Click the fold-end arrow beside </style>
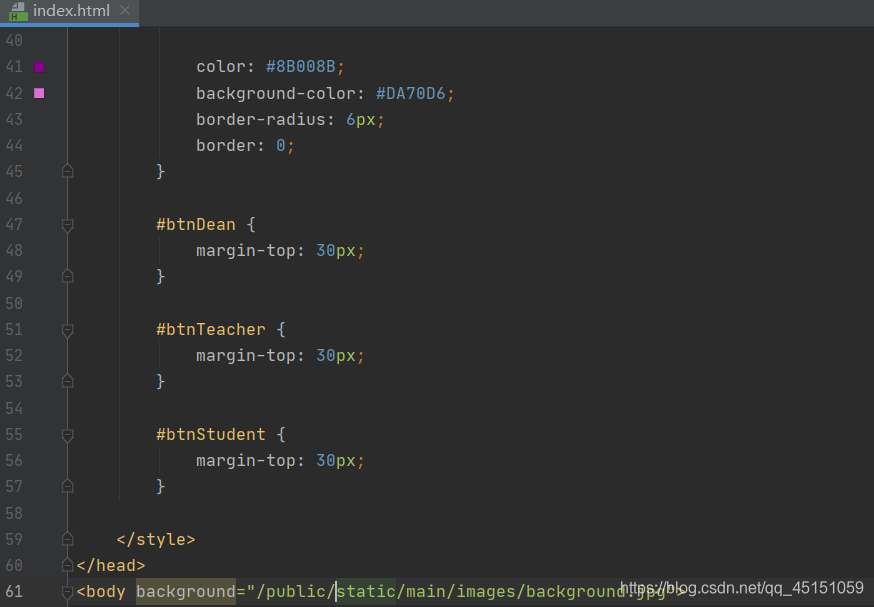 (66, 539)
